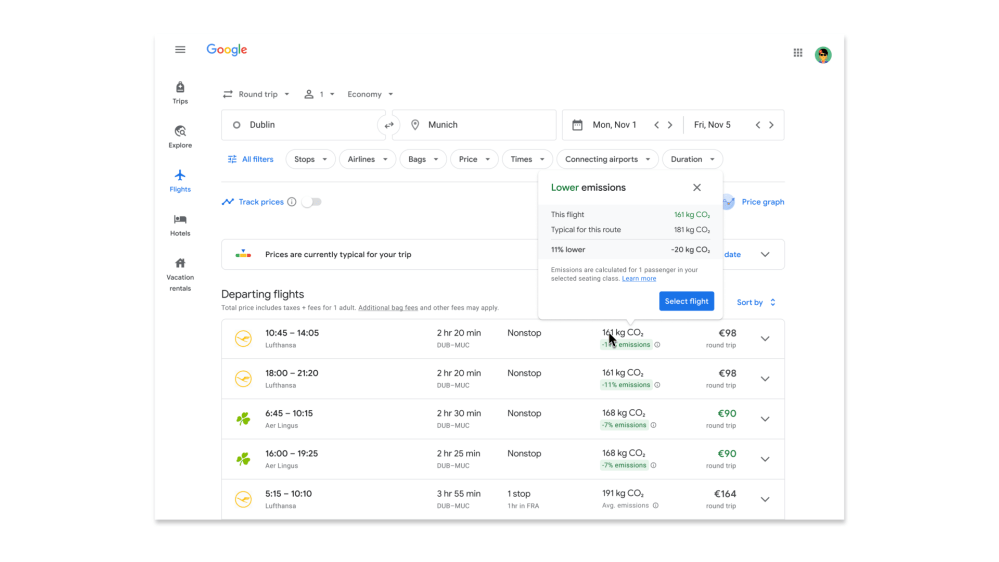This screenshot has height=562, width=999.
Task: Open the Trips section
Action: [180, 93]
